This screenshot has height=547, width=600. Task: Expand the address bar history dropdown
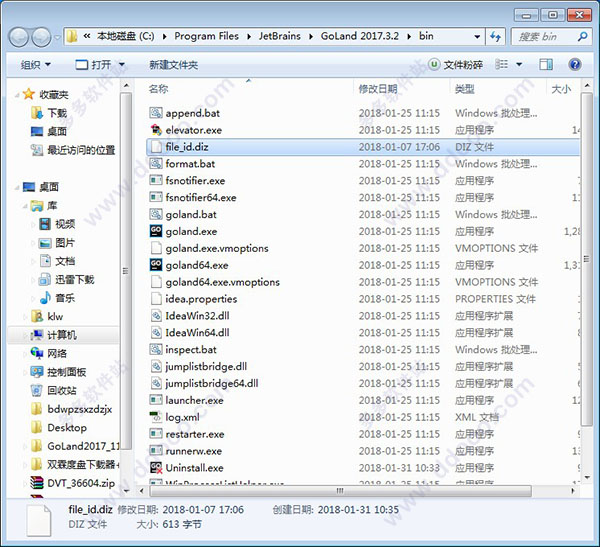(x=477, y=37)
